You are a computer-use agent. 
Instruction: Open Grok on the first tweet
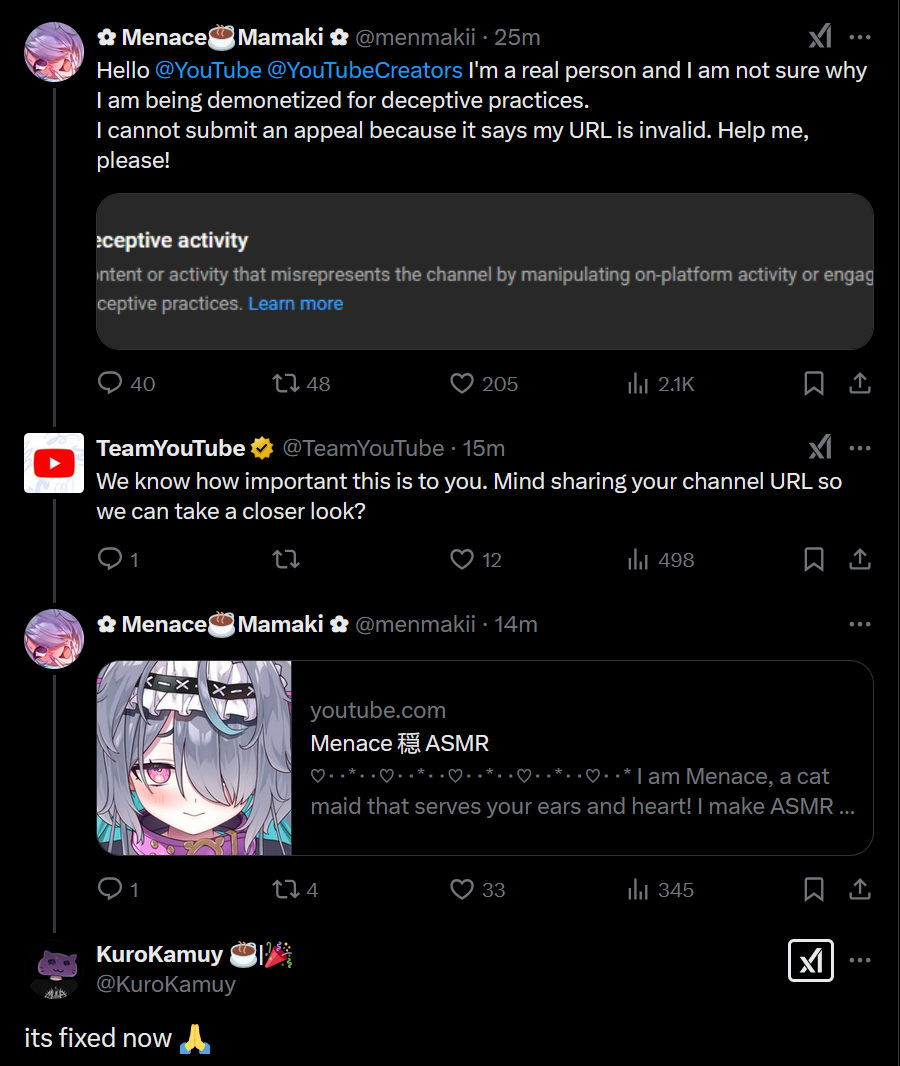[819, 37]
